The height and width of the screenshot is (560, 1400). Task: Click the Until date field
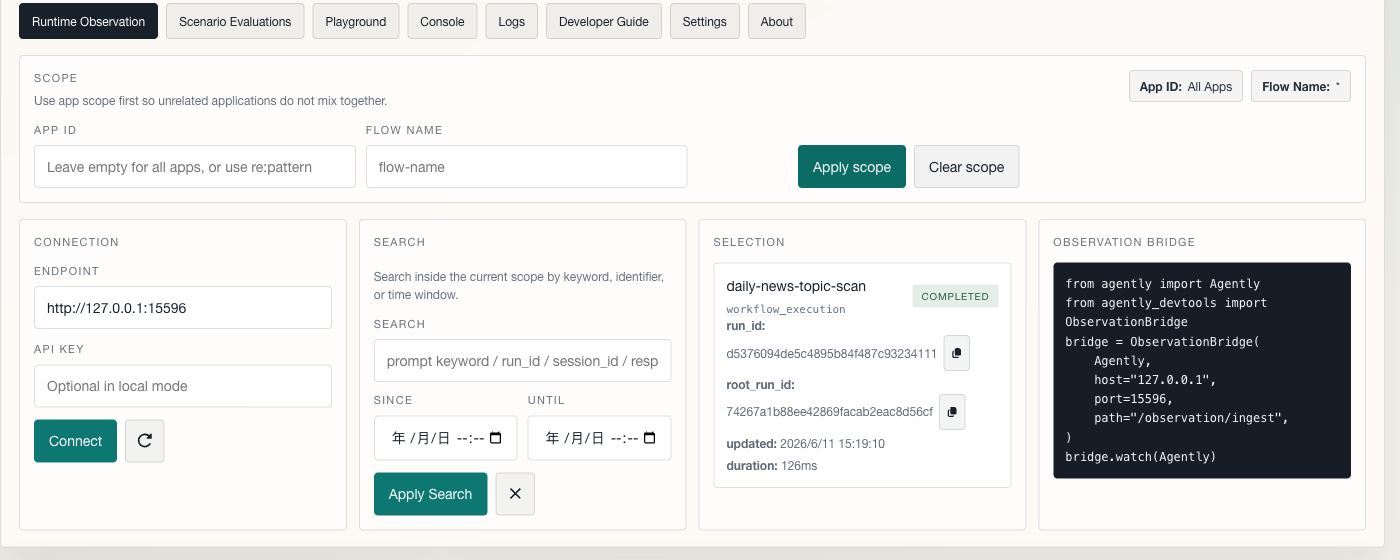coord(600,438)
